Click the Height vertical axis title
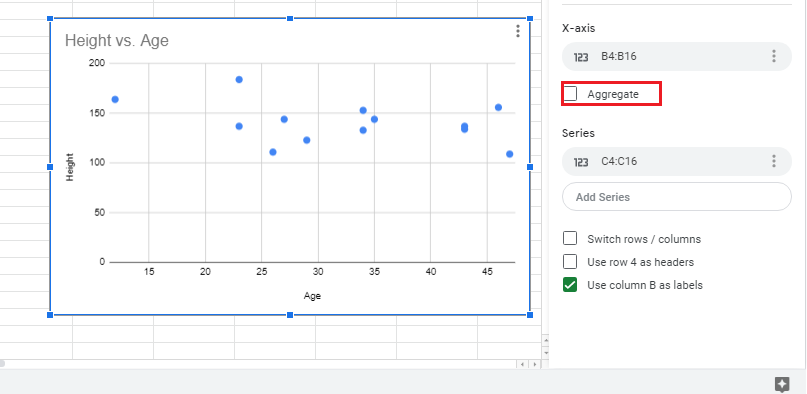807x394 pixels. tap(70, 167)
